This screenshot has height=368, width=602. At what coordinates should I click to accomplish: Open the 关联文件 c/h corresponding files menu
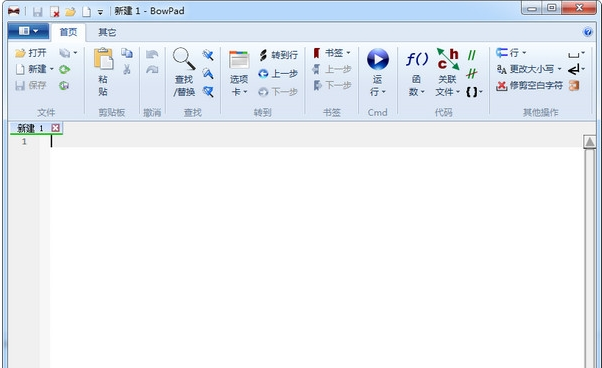448,73
